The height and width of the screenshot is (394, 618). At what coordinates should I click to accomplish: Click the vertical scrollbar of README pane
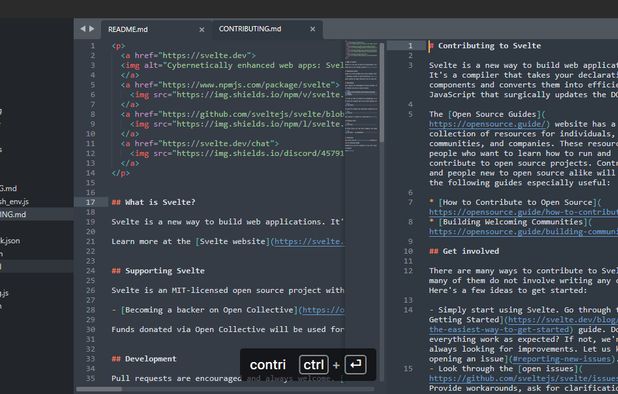382,93
